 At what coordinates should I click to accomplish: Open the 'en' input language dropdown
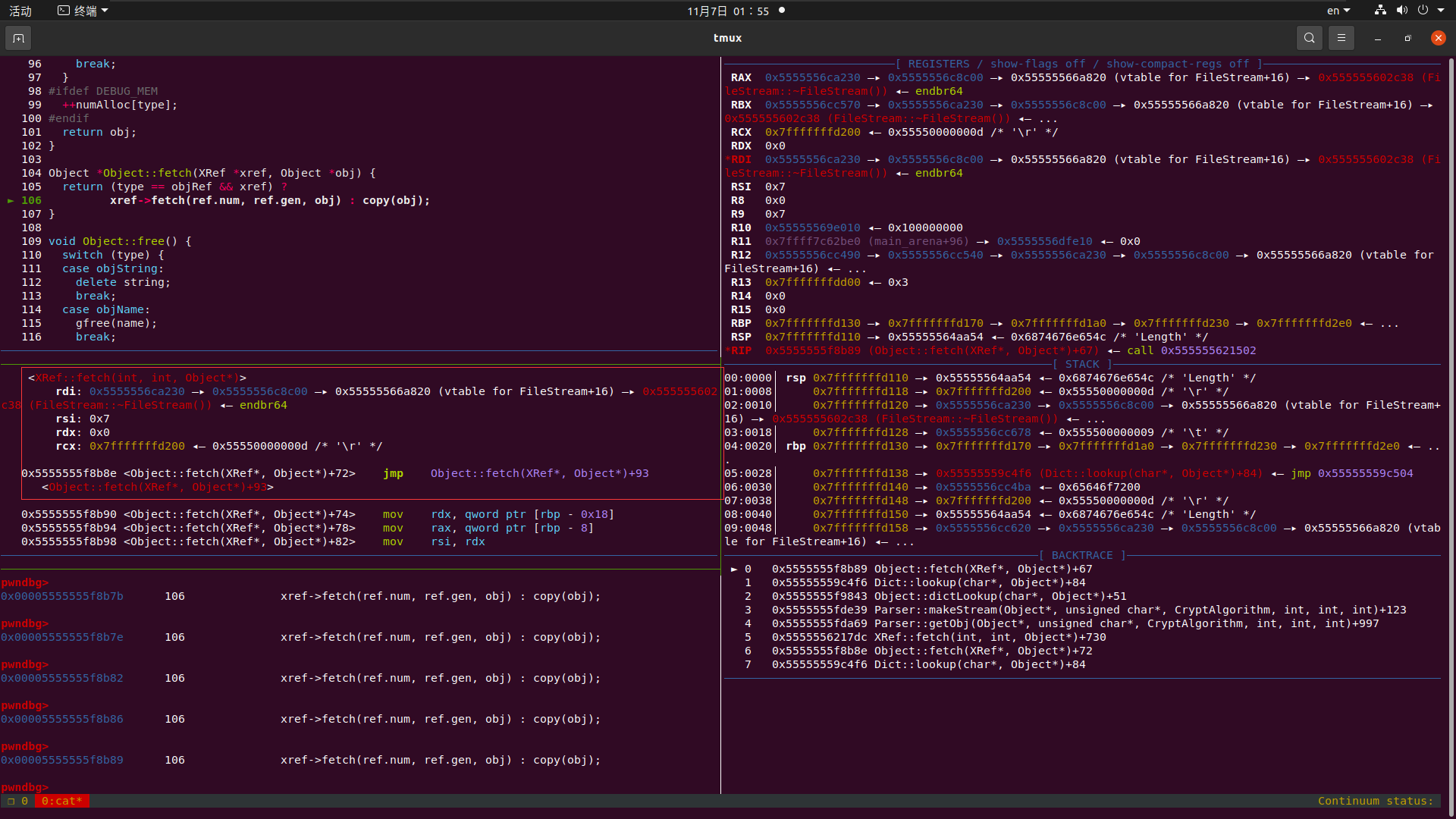1338,11
